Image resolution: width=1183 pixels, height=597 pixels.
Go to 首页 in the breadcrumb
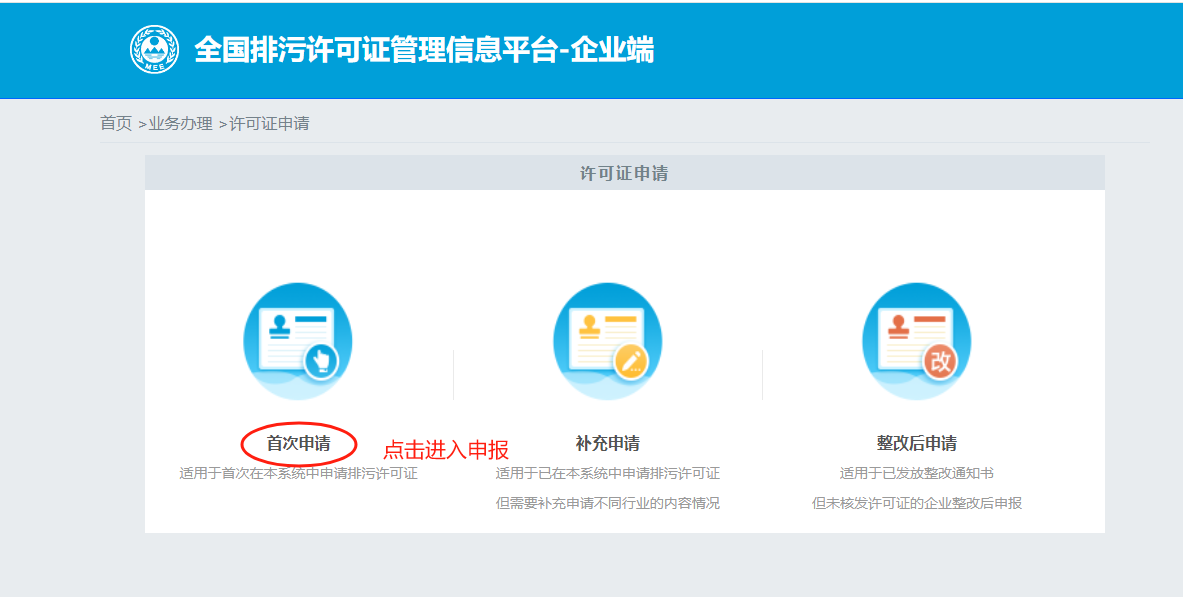pyautogui.click(x=115, y=123)
